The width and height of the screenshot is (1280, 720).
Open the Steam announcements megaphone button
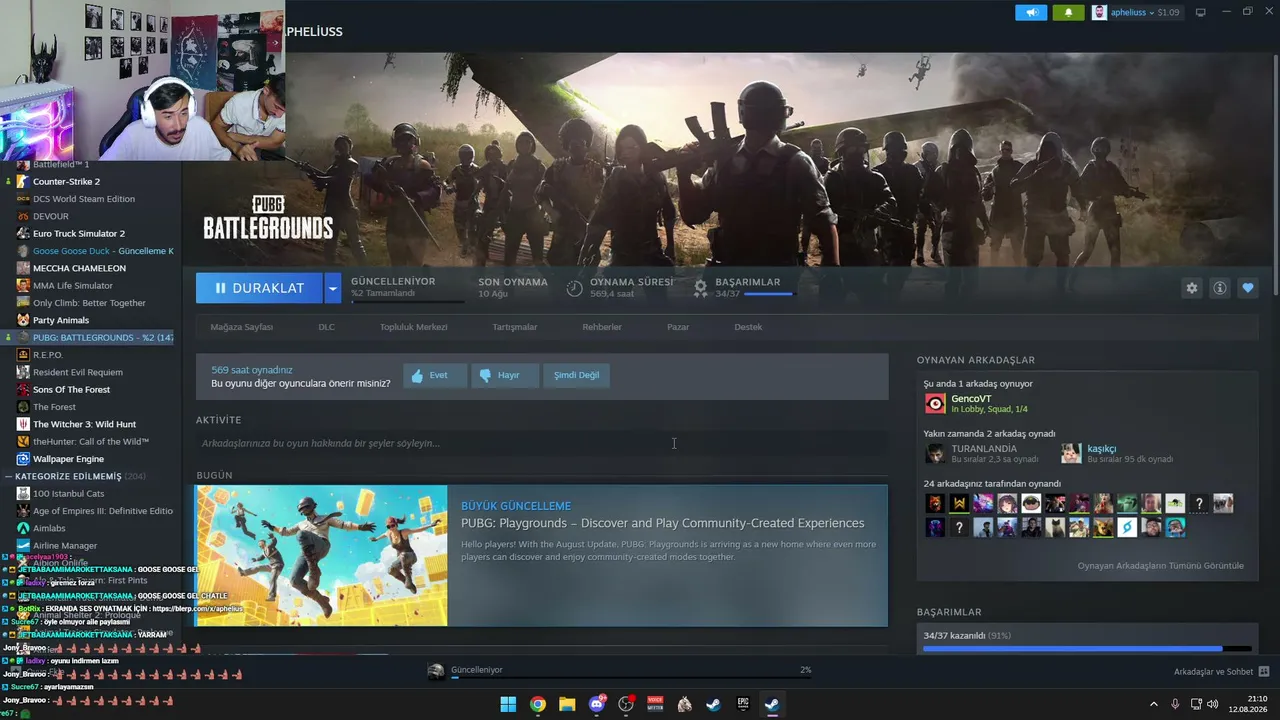click(x=1031, y=12)
